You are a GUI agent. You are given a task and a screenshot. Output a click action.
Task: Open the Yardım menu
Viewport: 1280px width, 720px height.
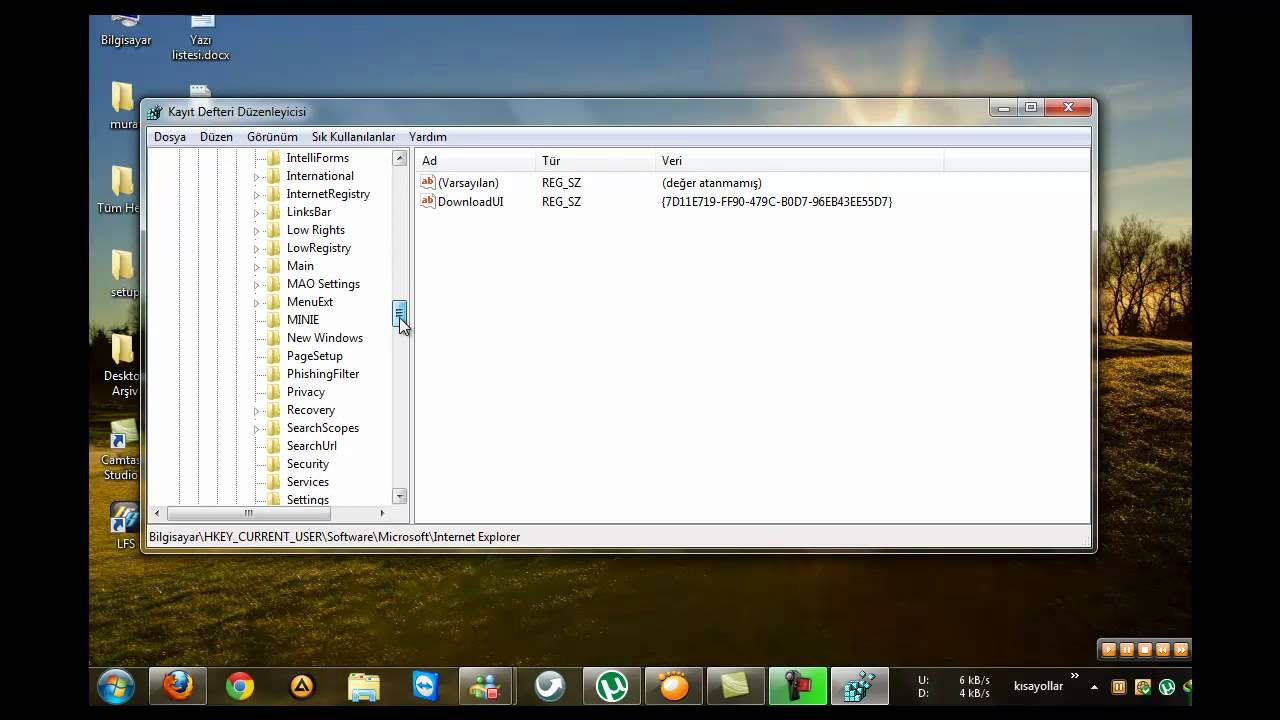[428, 137]
